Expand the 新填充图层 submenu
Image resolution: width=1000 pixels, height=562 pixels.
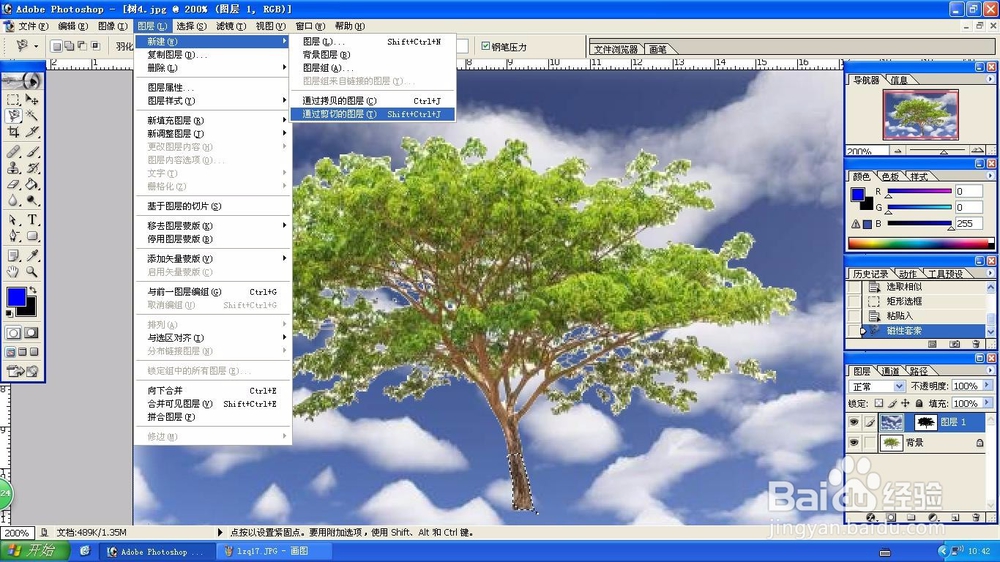pos(213,120)
